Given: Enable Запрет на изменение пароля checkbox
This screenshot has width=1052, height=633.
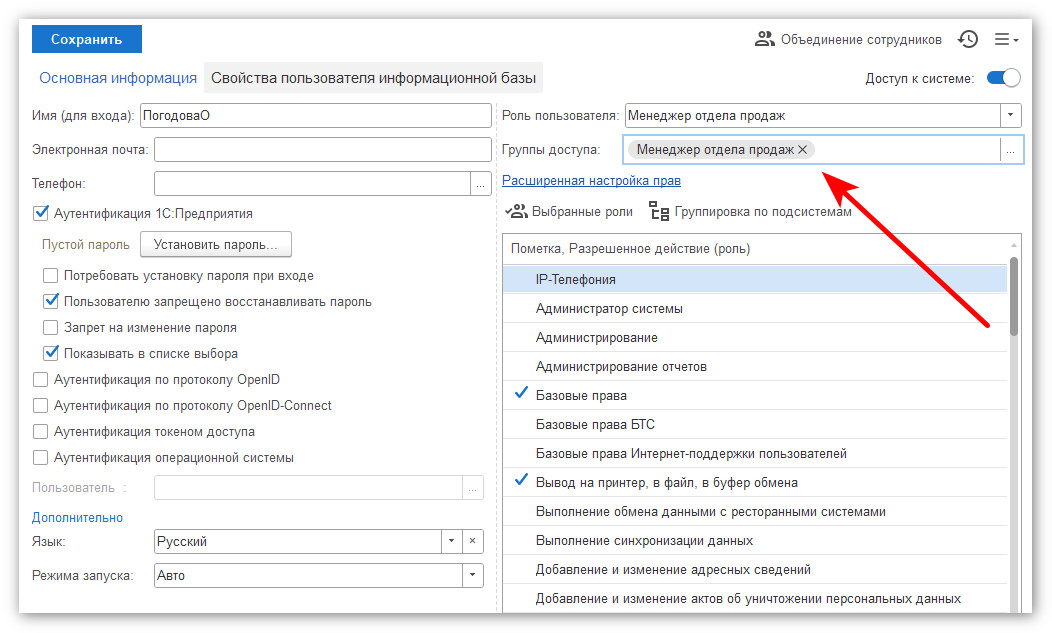Looking at the screenshot, I should (50, 328).
